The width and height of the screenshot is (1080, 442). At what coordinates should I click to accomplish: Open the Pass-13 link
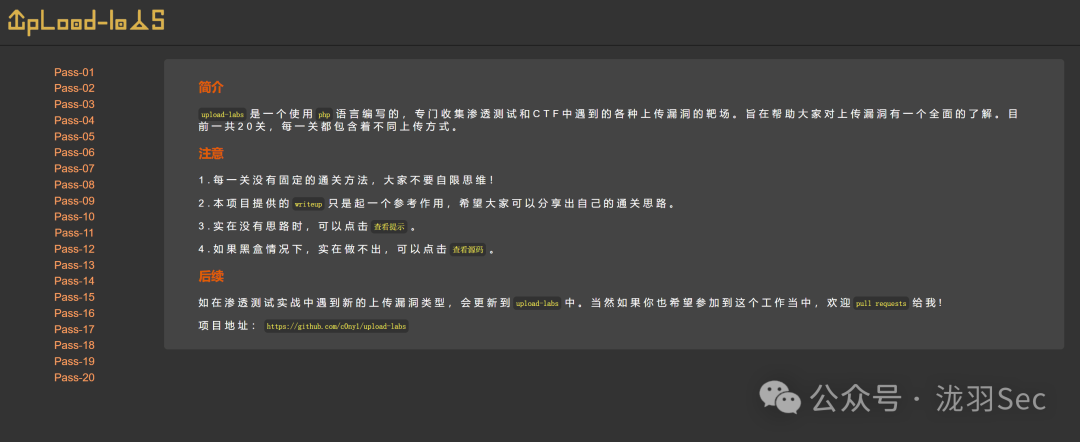tap(74, 265)
